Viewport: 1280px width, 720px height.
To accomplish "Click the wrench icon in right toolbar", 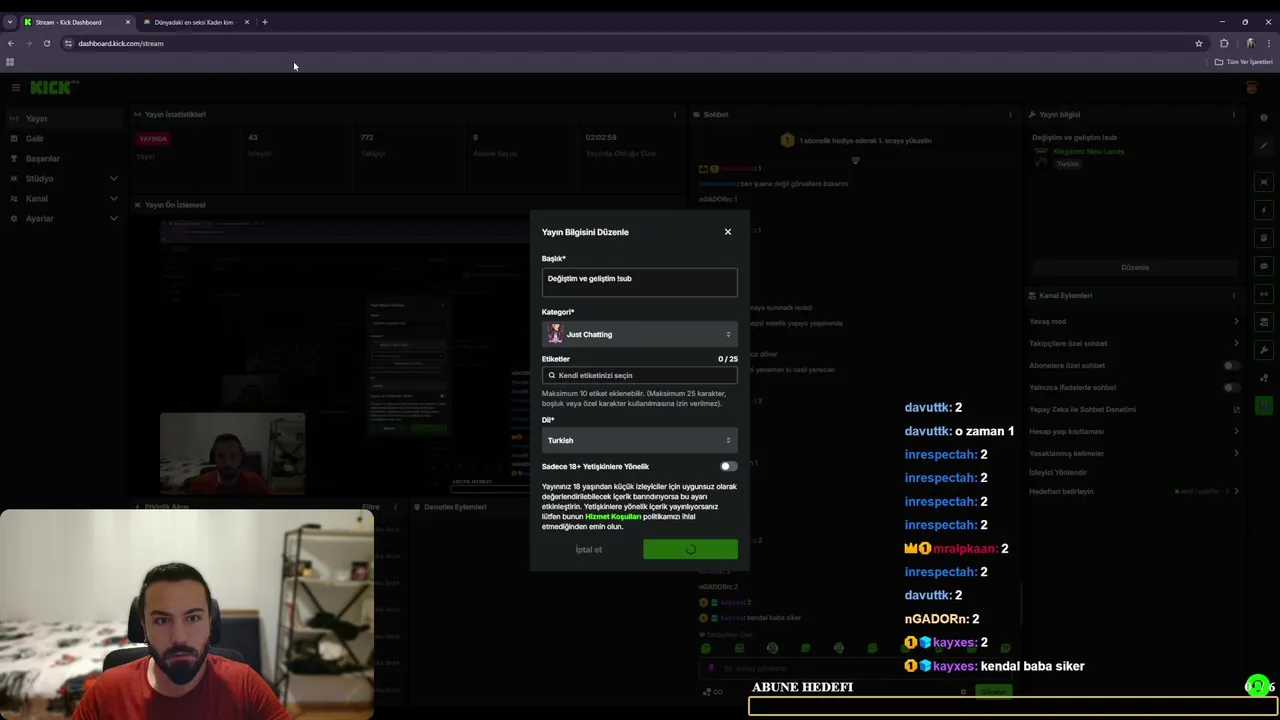I will coord(1264,350).
